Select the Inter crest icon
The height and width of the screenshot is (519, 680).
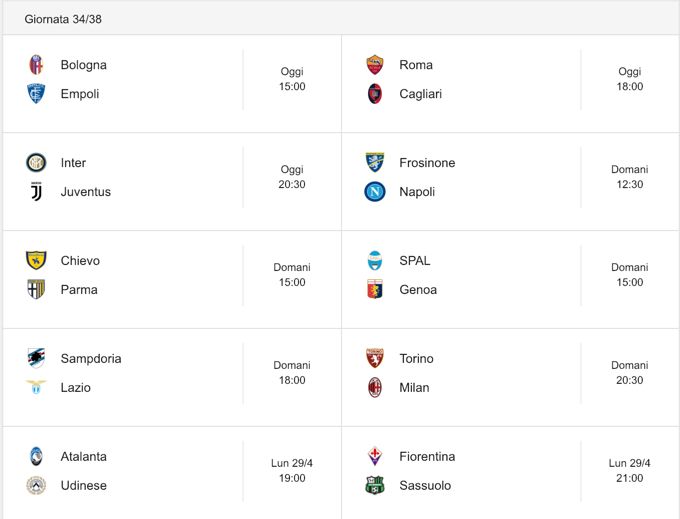[36, 163]
